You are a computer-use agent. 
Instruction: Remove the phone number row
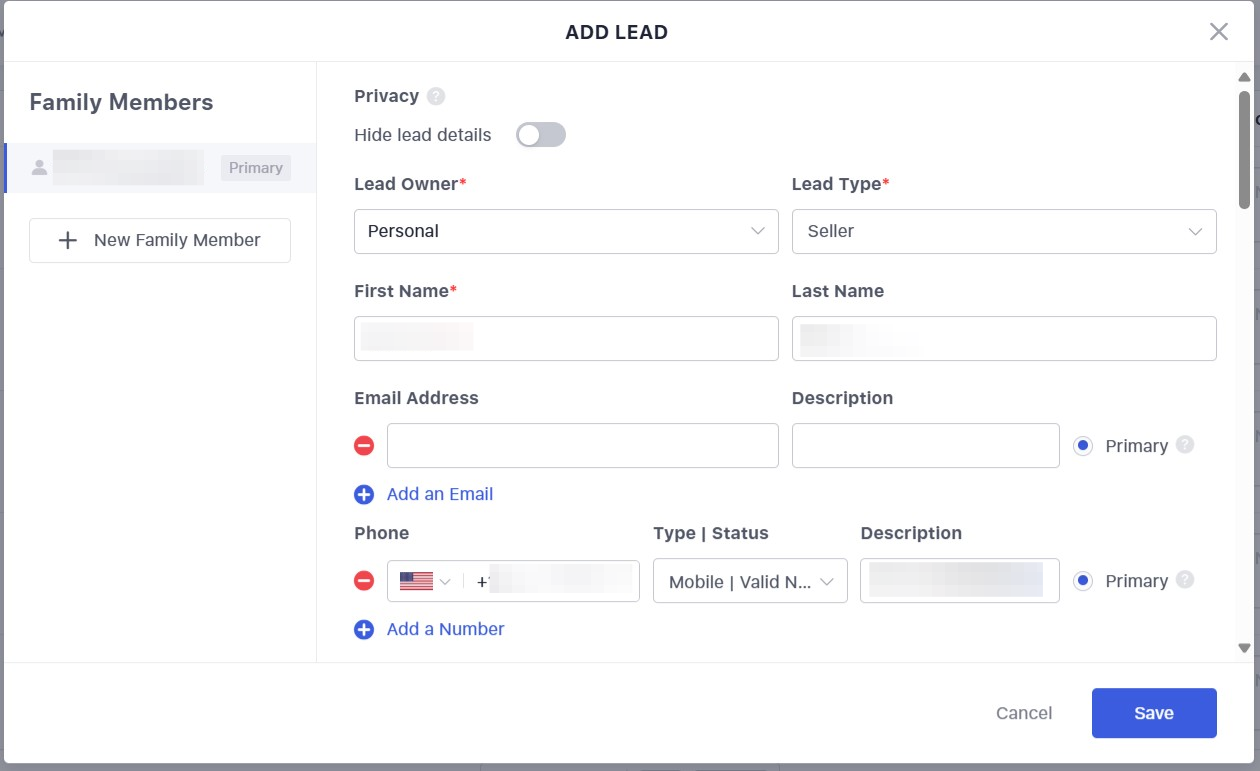364,581
